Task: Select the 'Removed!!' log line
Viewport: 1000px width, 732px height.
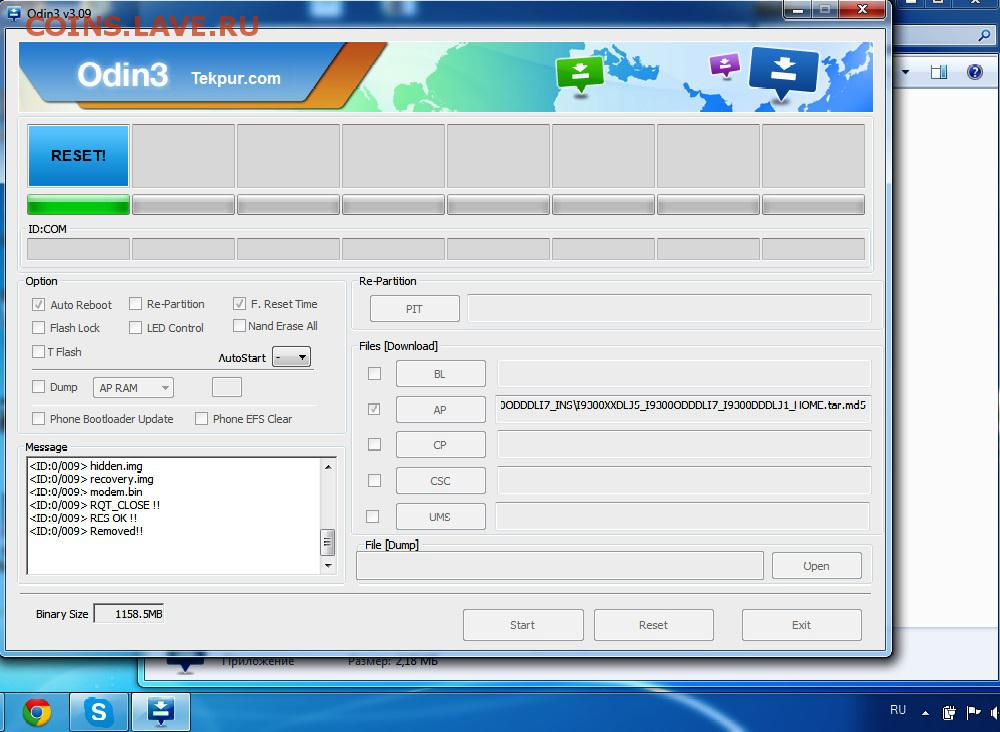Action: [86, 531]
